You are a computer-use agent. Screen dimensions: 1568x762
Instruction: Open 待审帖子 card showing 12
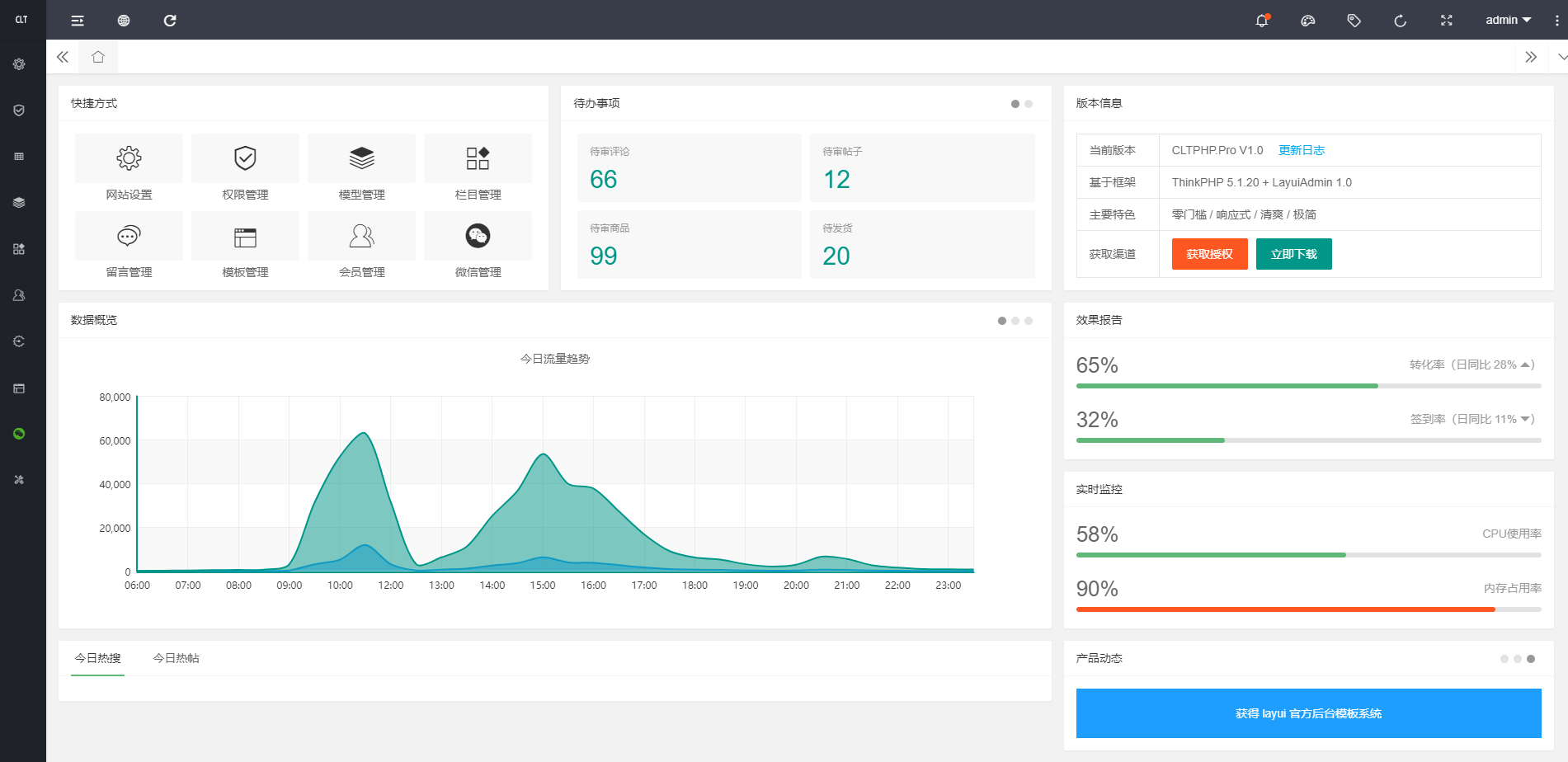922,167
